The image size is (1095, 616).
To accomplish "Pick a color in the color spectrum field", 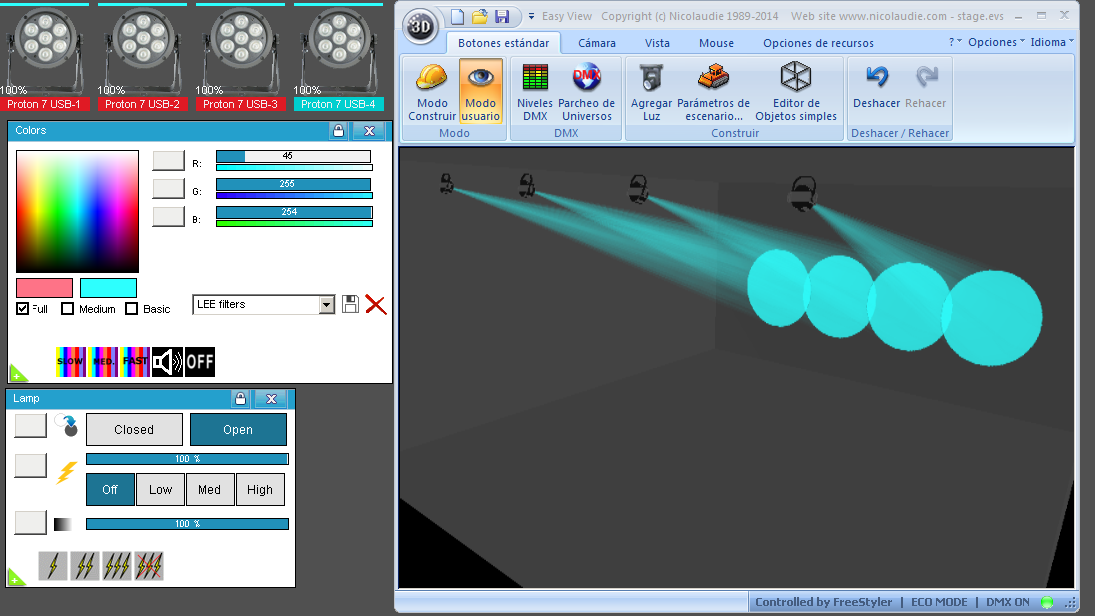I will tap(78, 211).
